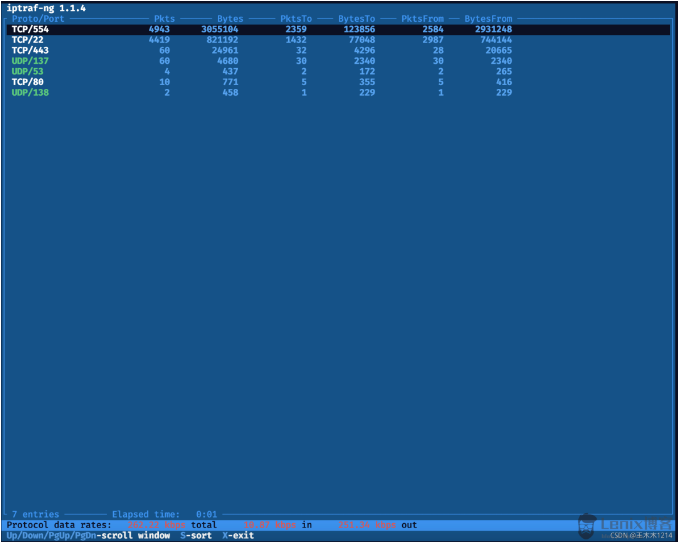Select the TCP/554 row label

point(30,29)
